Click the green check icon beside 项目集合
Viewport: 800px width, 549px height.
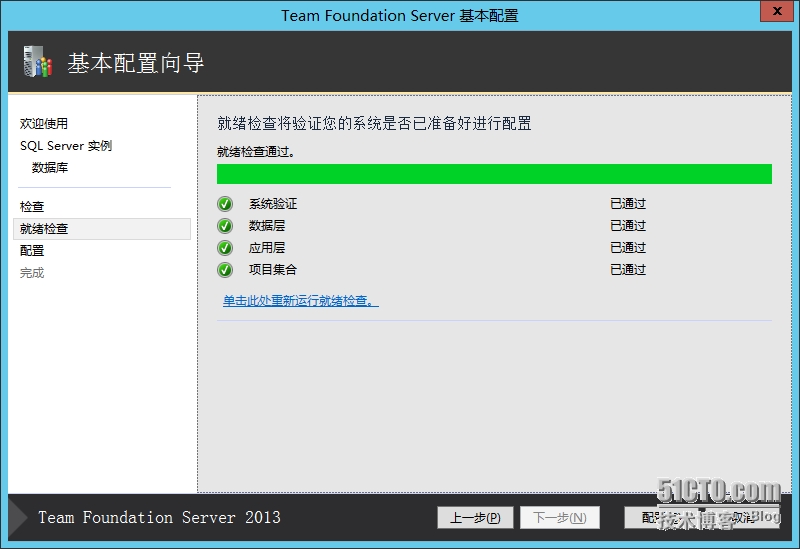[x=225, y=270]
